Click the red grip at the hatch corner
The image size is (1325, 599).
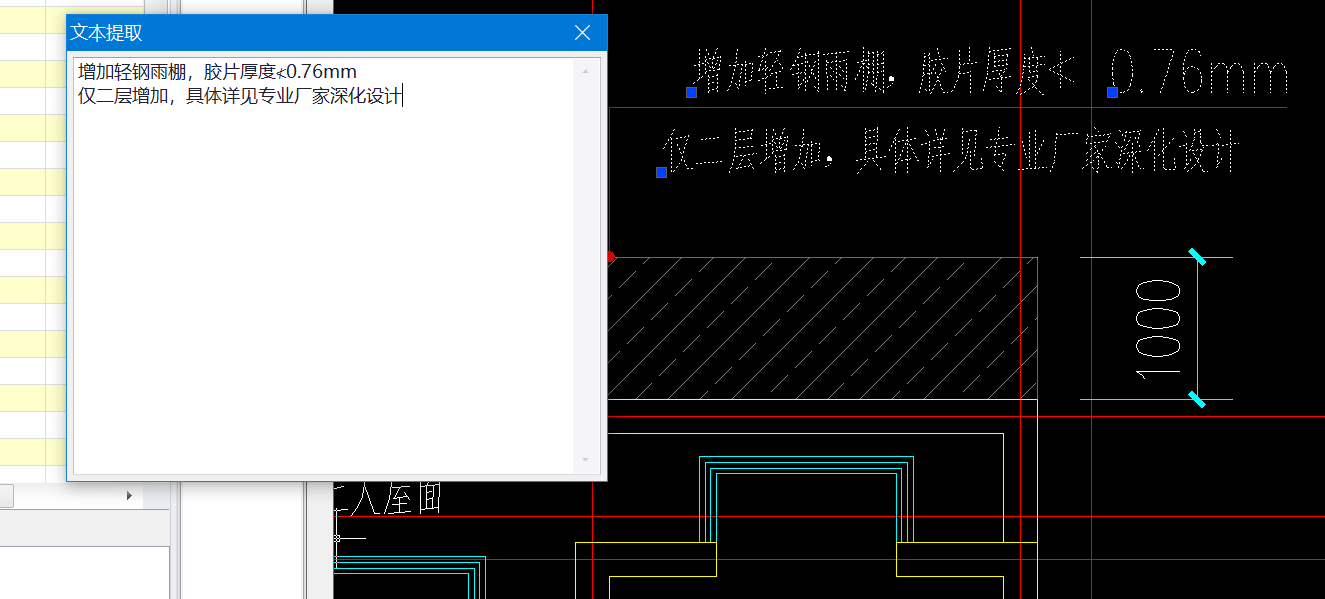coord(610,257)
